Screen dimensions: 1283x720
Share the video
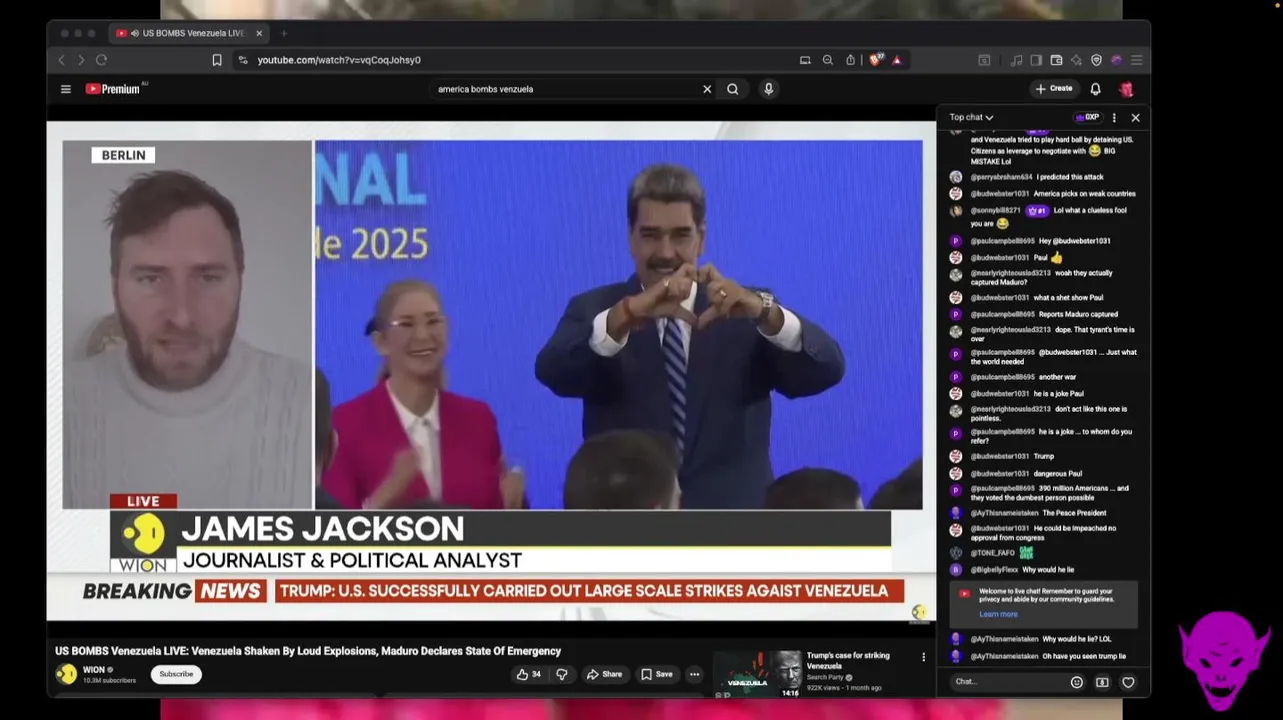pos(604,674)
